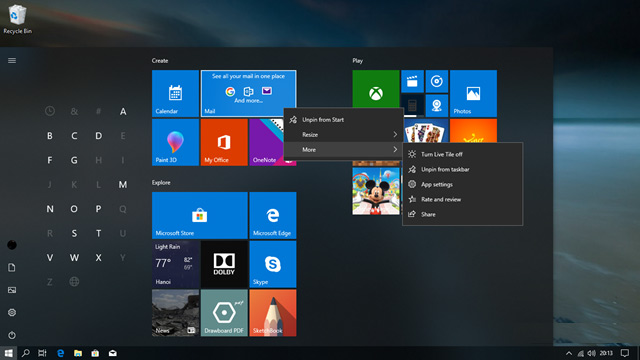Expand the Resize submenu
The image size is (640, 360).
coord(344,134)
